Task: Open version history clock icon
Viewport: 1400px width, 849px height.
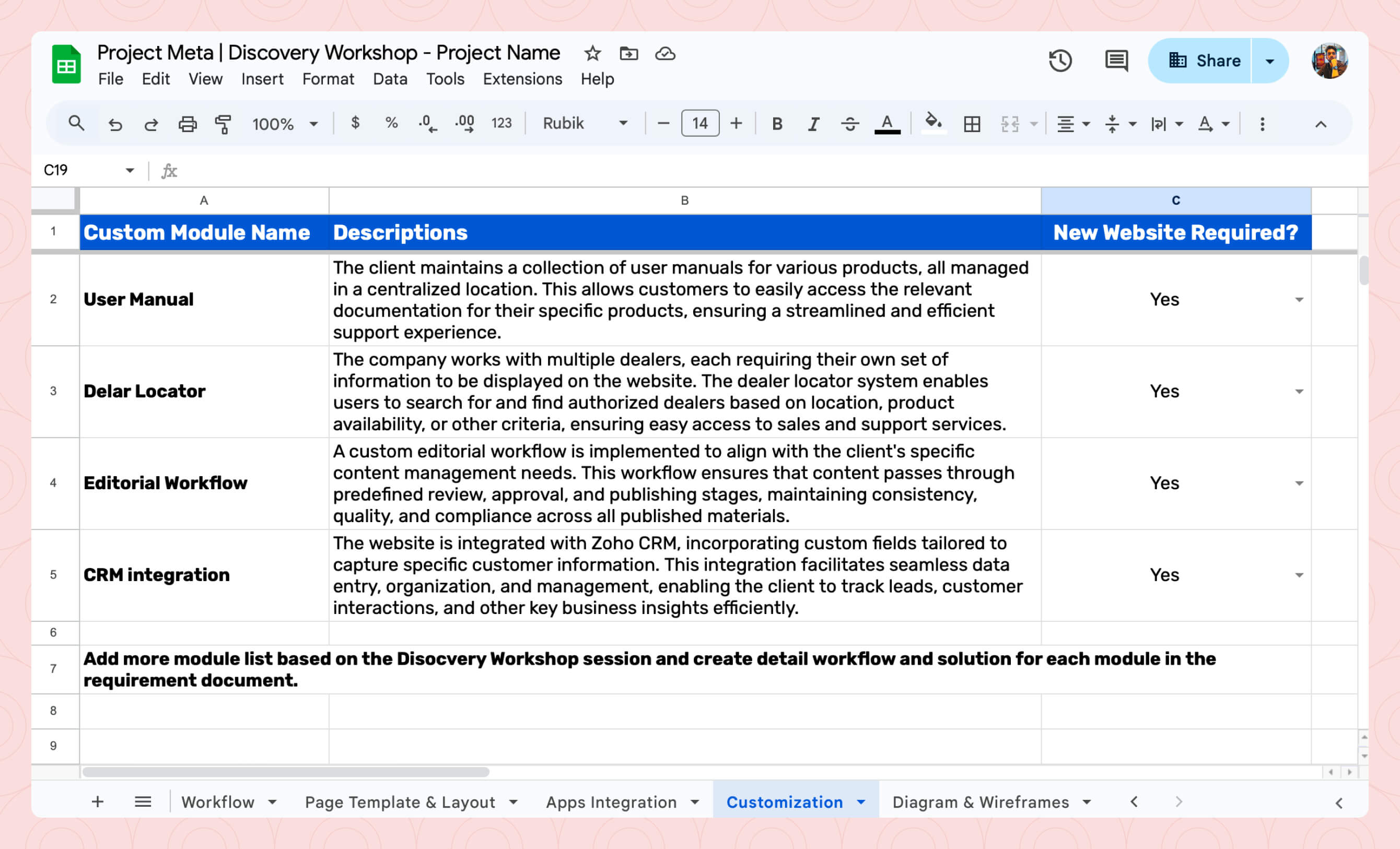Action: 1059,61
